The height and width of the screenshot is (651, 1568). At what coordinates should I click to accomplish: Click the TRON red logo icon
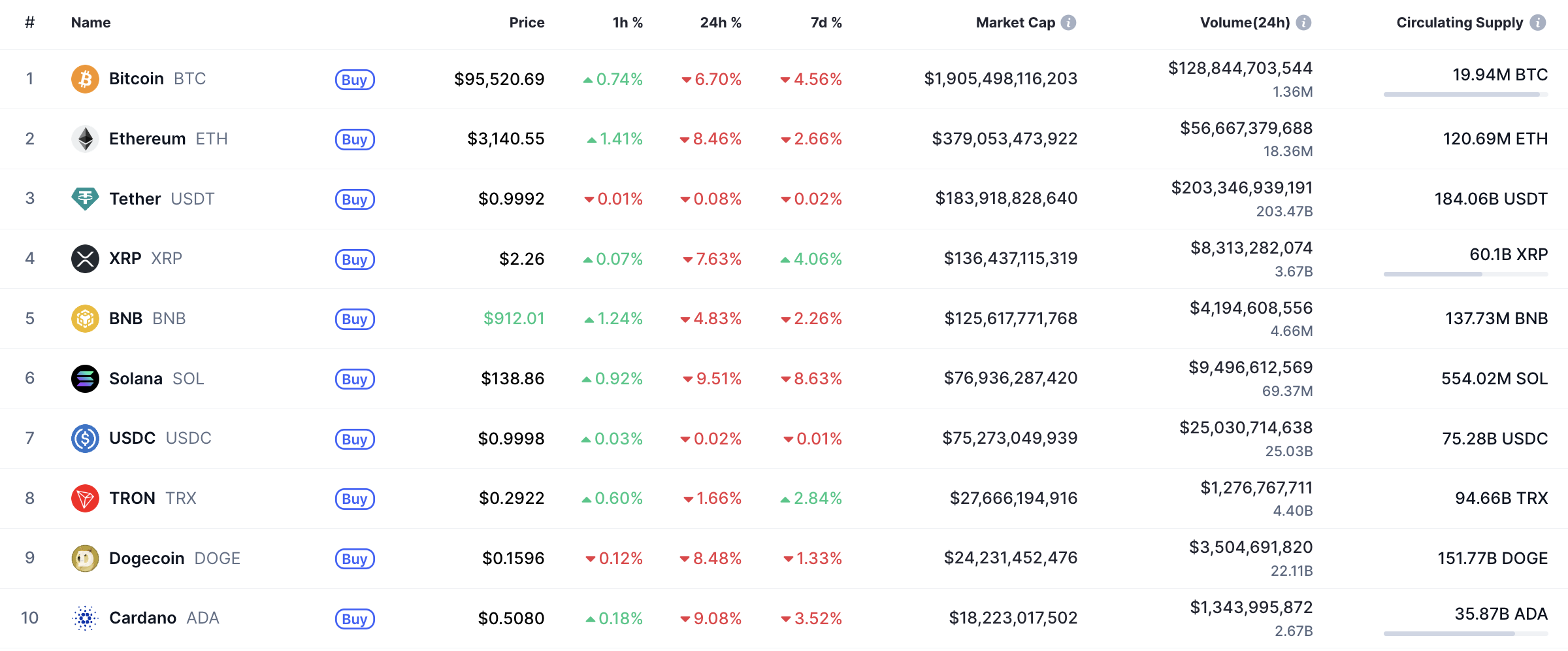click(x=85, y=499)
